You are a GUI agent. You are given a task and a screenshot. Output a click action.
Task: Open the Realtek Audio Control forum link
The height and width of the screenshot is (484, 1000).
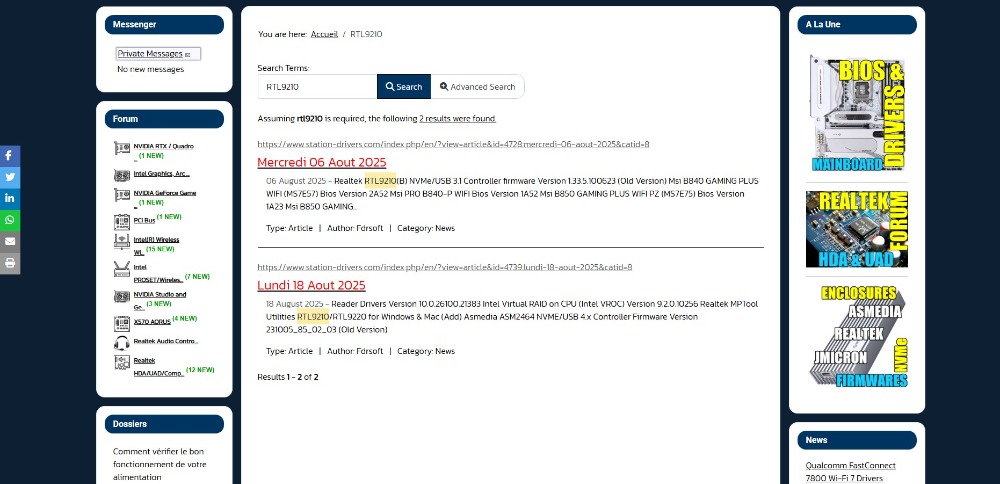[166, 341]
